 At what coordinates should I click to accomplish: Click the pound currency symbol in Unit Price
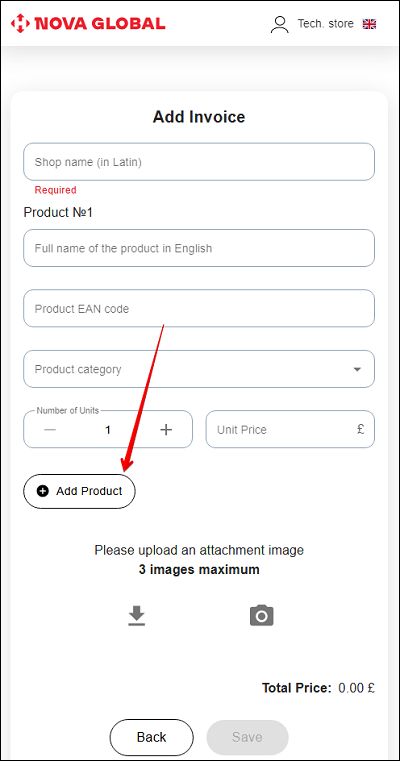point(361,429)
